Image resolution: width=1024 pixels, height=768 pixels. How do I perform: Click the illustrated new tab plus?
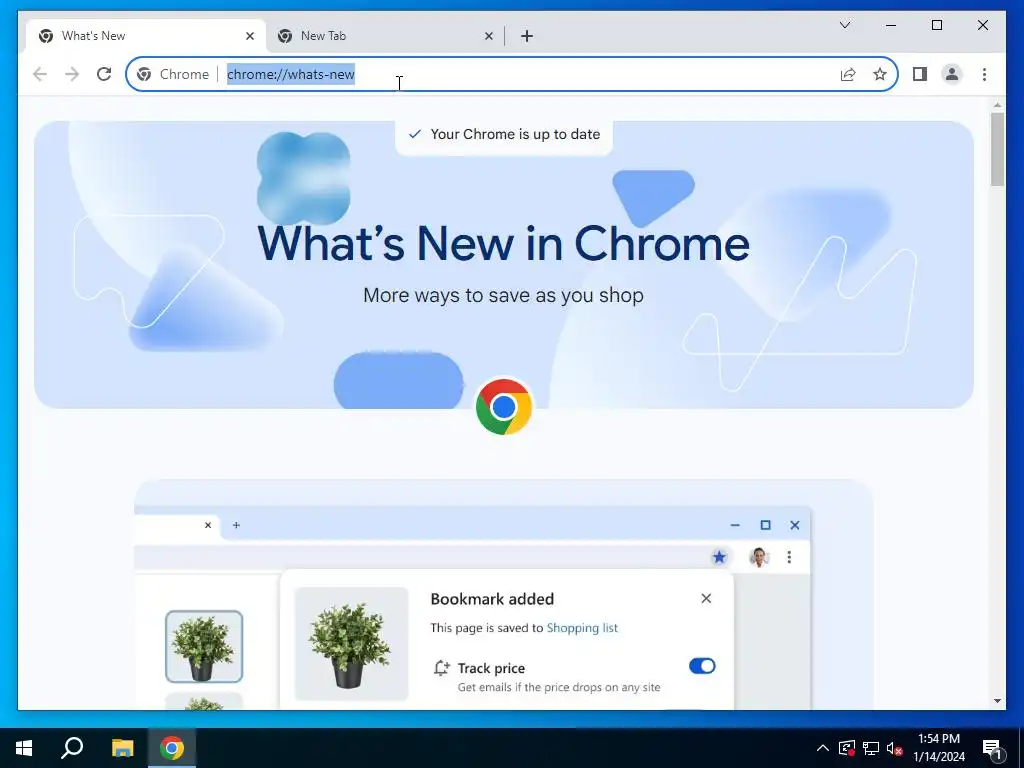(x=236, y=525)
